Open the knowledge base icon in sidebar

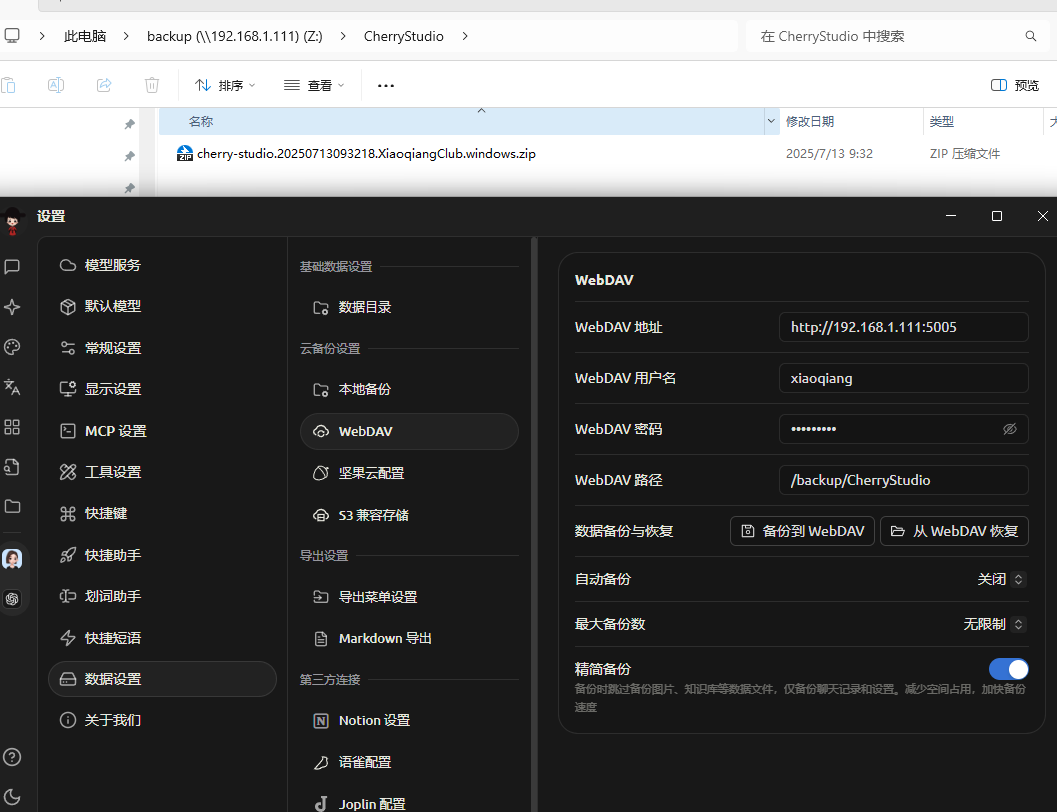tap(12, 467)
